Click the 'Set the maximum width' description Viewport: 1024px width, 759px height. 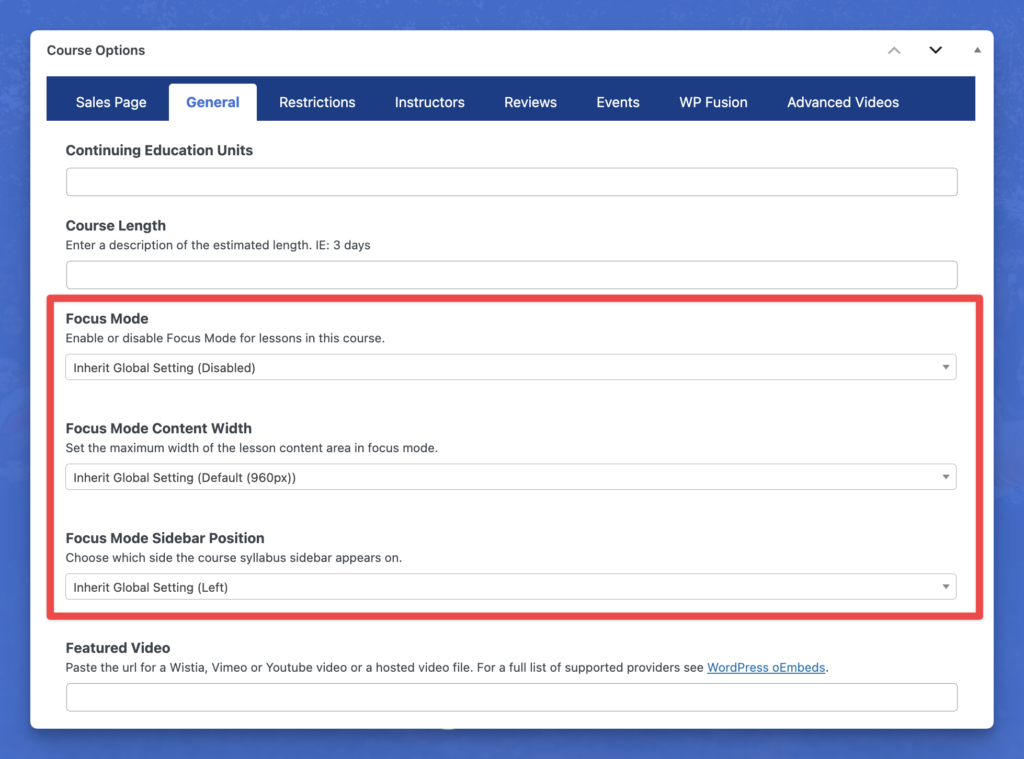coord(252,448)
